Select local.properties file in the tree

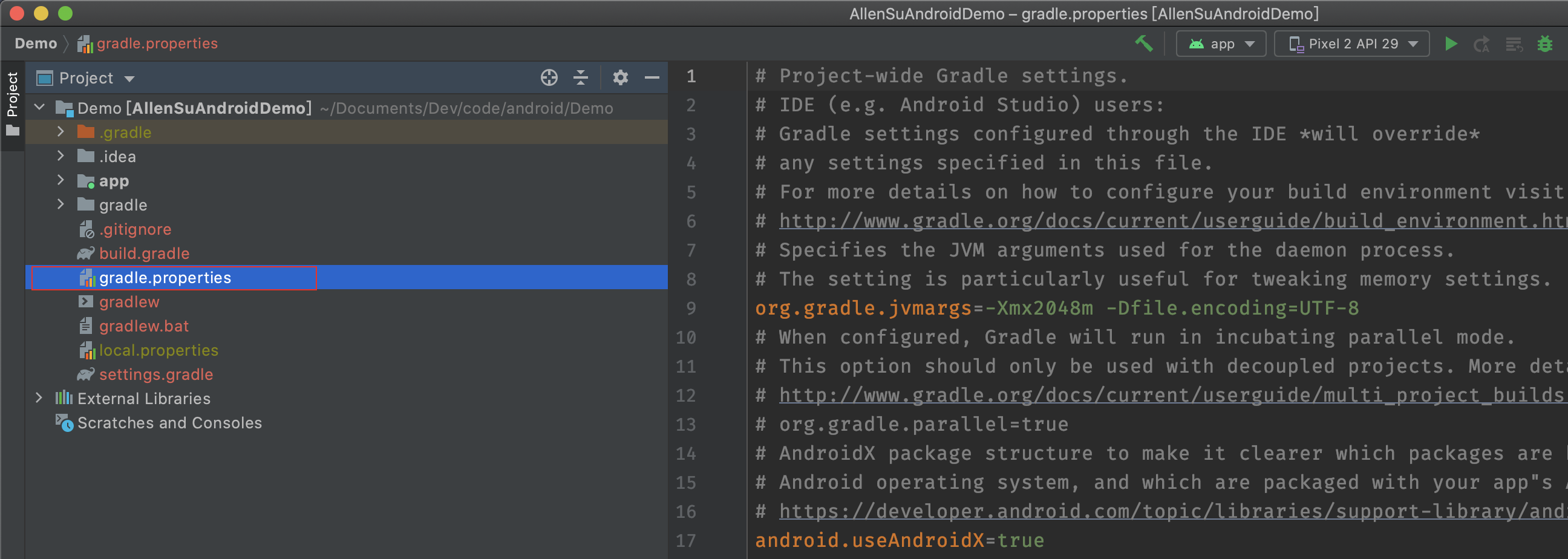tap(347, 351)
